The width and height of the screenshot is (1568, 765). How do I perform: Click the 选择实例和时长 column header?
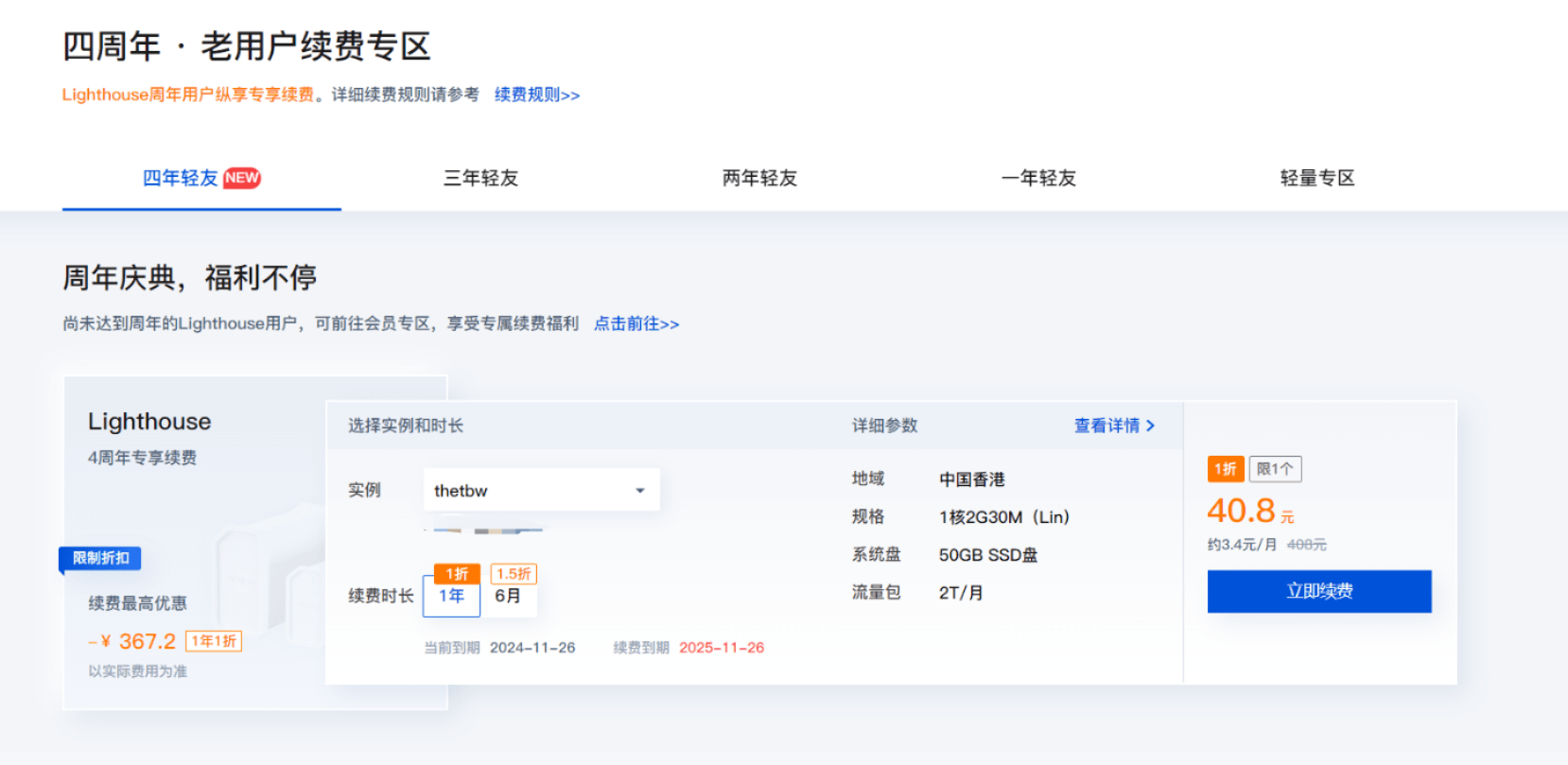406,426
